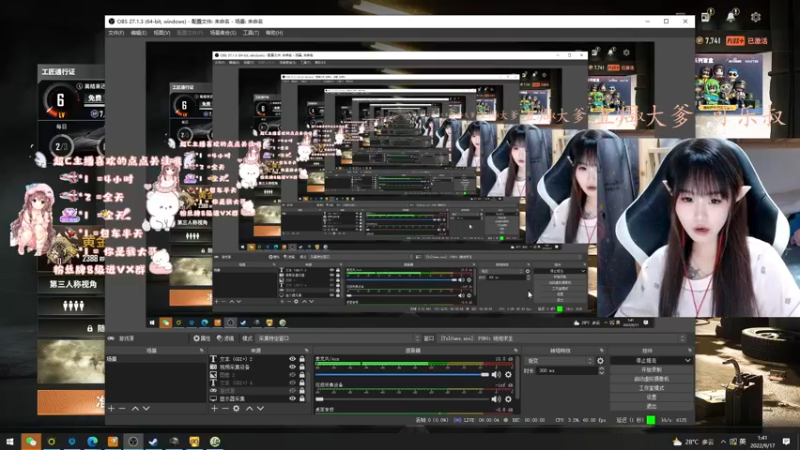Move scene down with arrow icon
Viewport: 800px width, 450px height.
coord(146,409)
